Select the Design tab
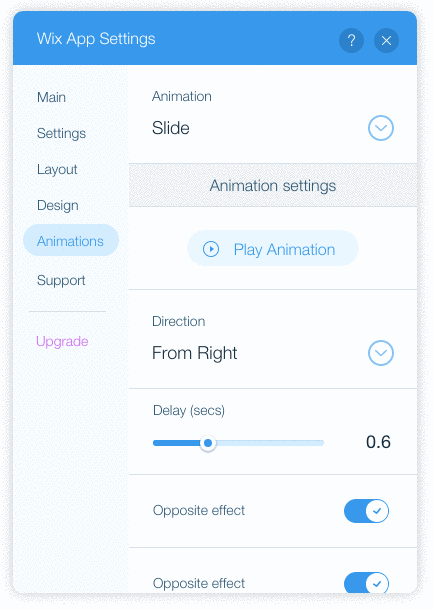 tap(57, 205)
